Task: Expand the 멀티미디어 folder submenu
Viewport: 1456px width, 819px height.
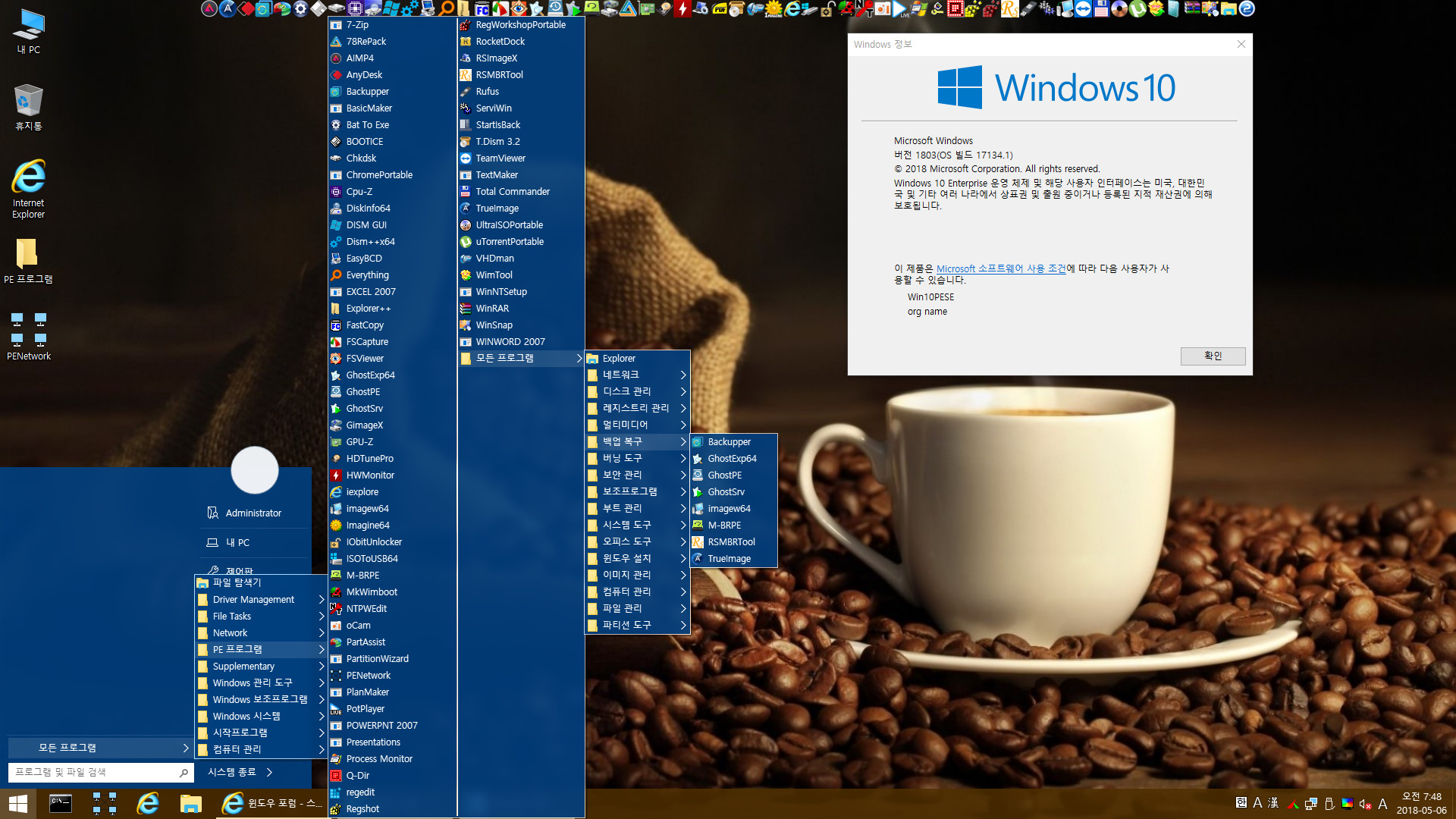Action: (637, 425)
